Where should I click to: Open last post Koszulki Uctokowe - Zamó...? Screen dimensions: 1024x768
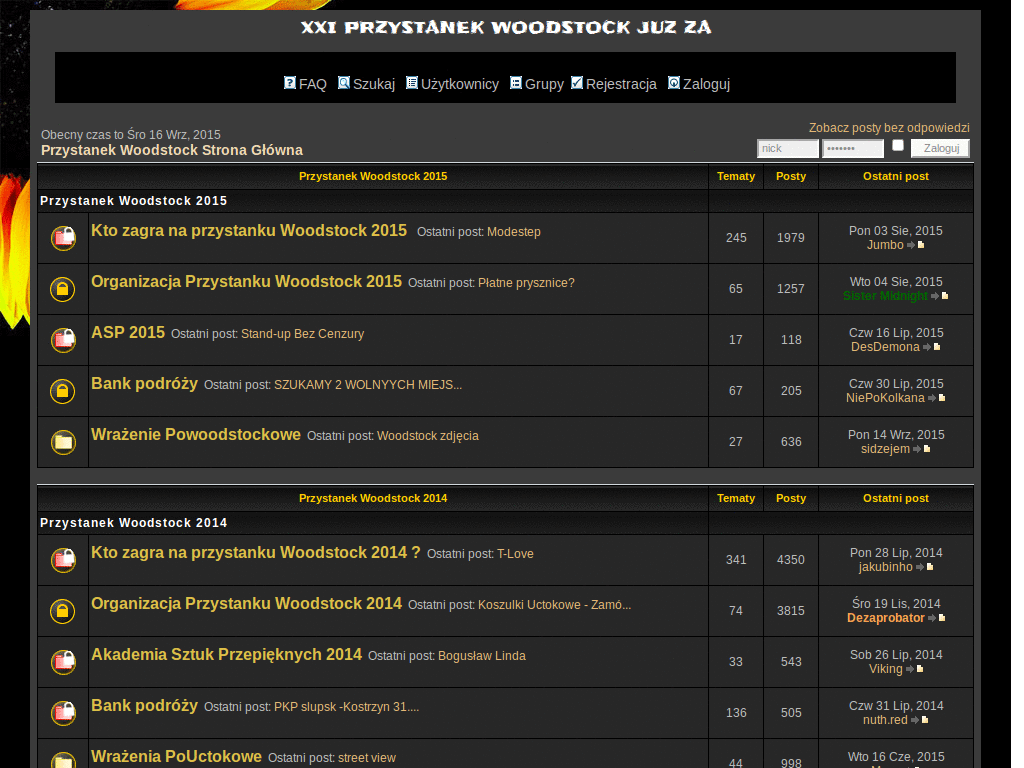click(554, 605)
